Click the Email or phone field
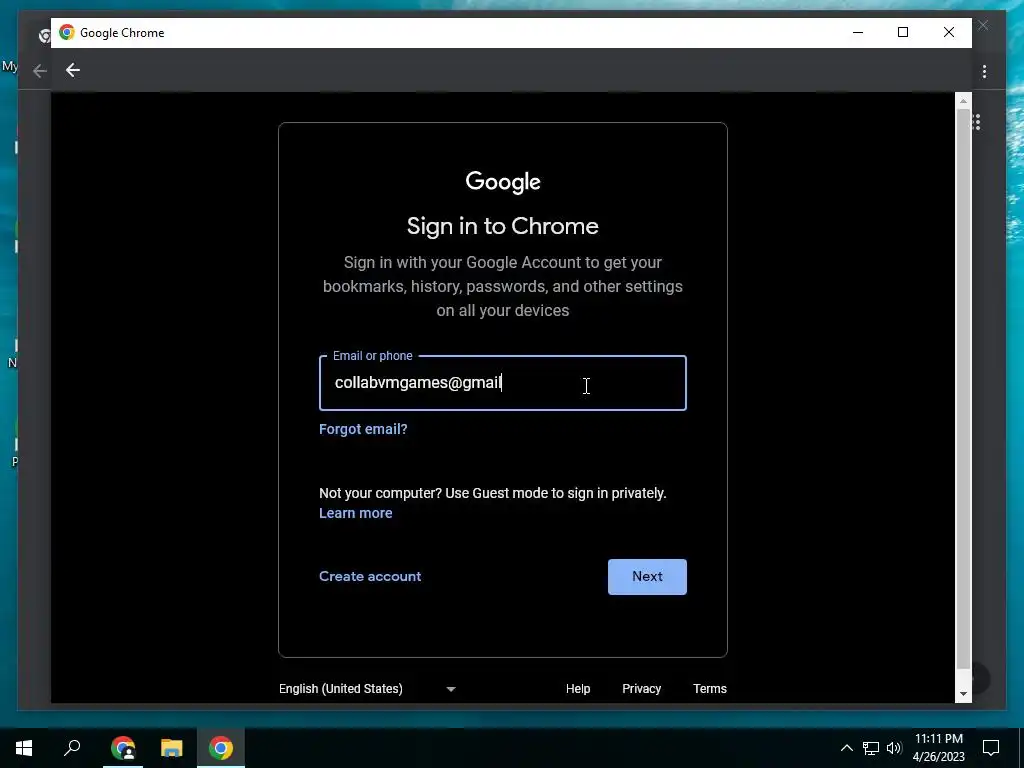The width and height of the screenshot is (1024, 768). coord(502,383)
